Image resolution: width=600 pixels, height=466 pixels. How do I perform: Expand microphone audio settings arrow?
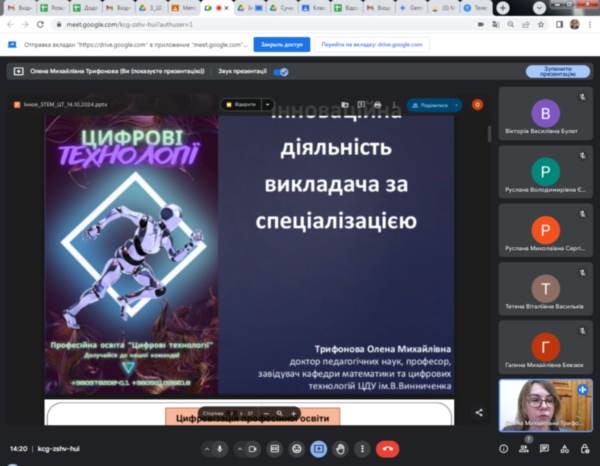205,449
